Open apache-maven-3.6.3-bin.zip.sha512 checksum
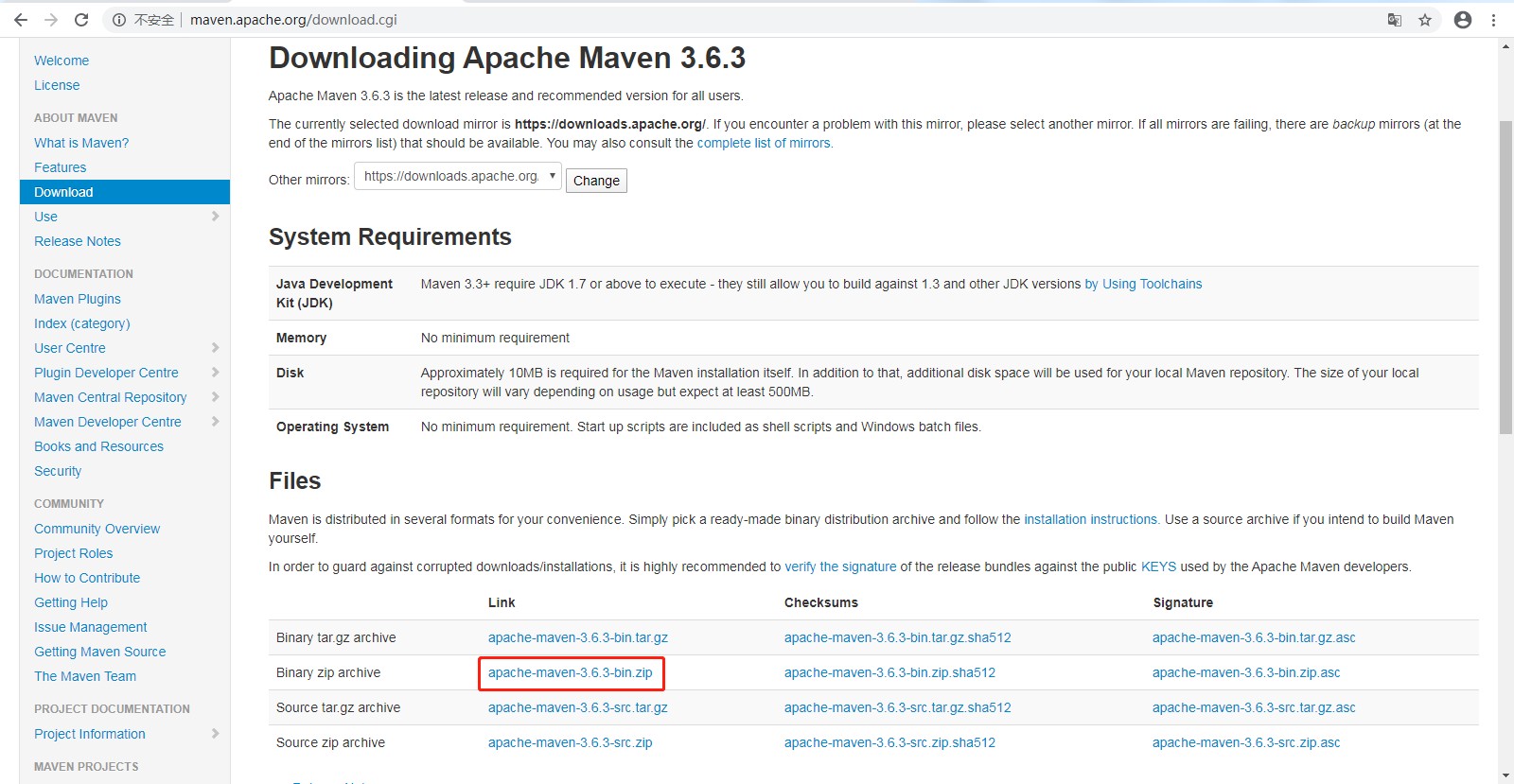Viewport: 1514px width, 784px height. (x=890, y=672)
